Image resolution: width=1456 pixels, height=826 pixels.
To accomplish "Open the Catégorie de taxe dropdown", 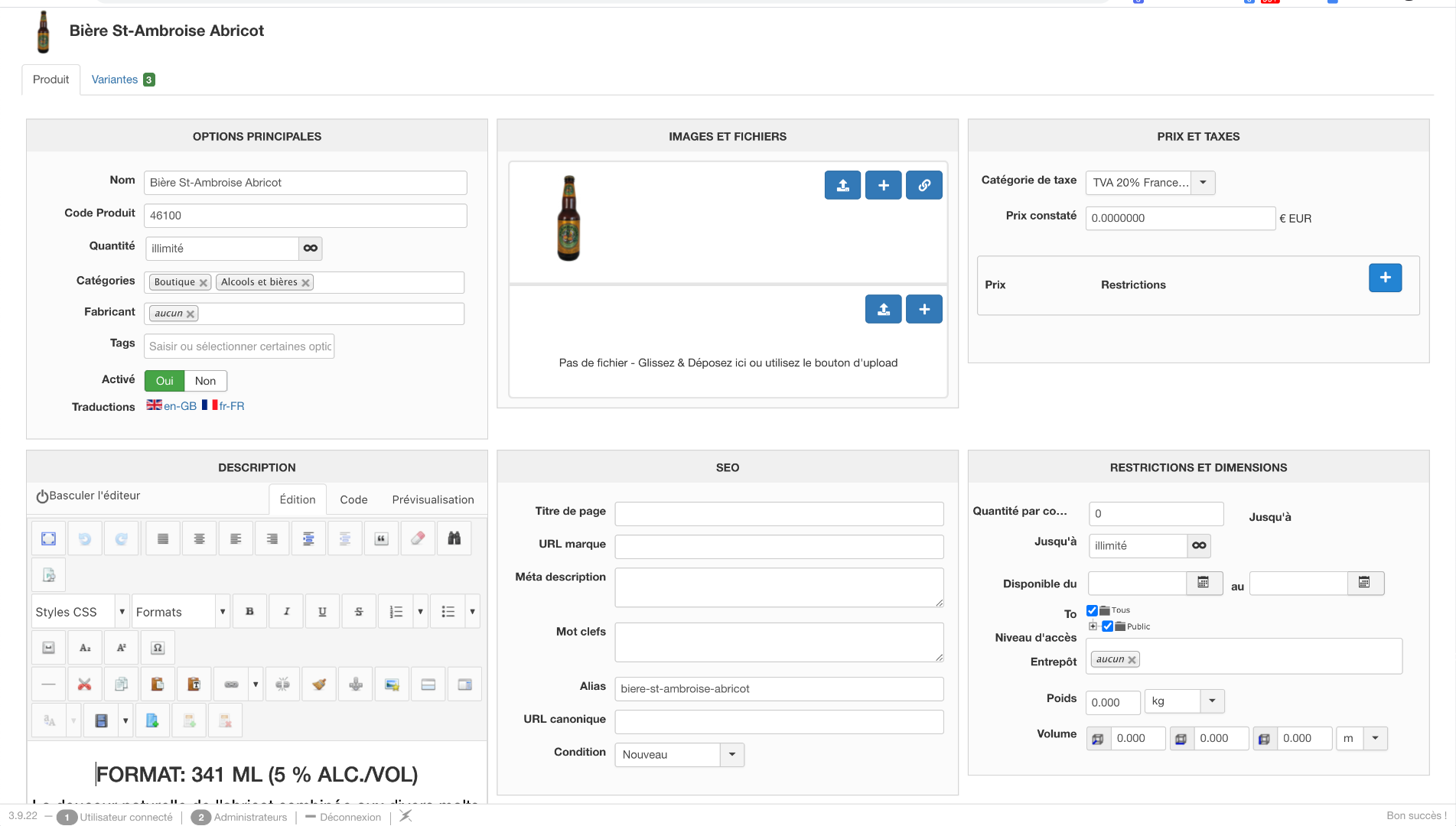I will click(1203, 183).
